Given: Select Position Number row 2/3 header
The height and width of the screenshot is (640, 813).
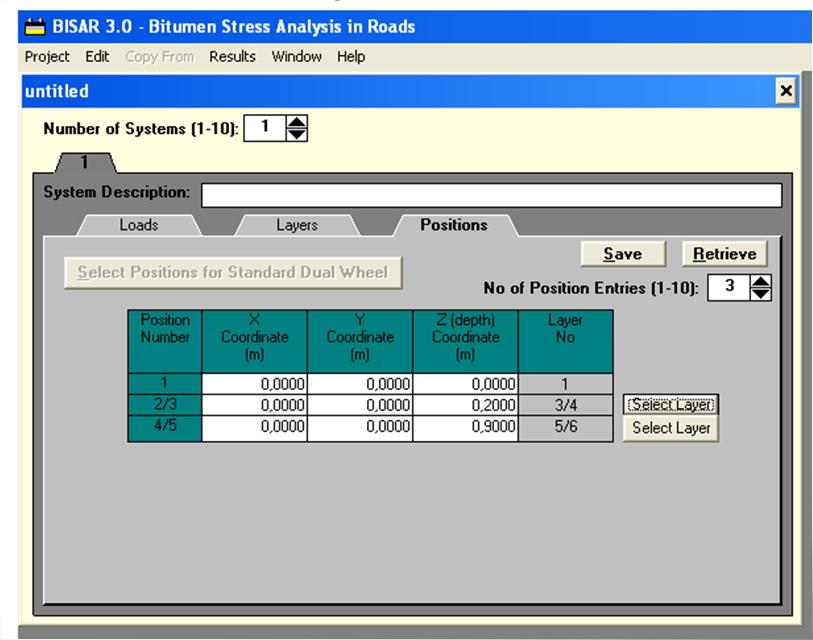Looking at the screenshot, I should pyautogui.click(x=165, y=405).
